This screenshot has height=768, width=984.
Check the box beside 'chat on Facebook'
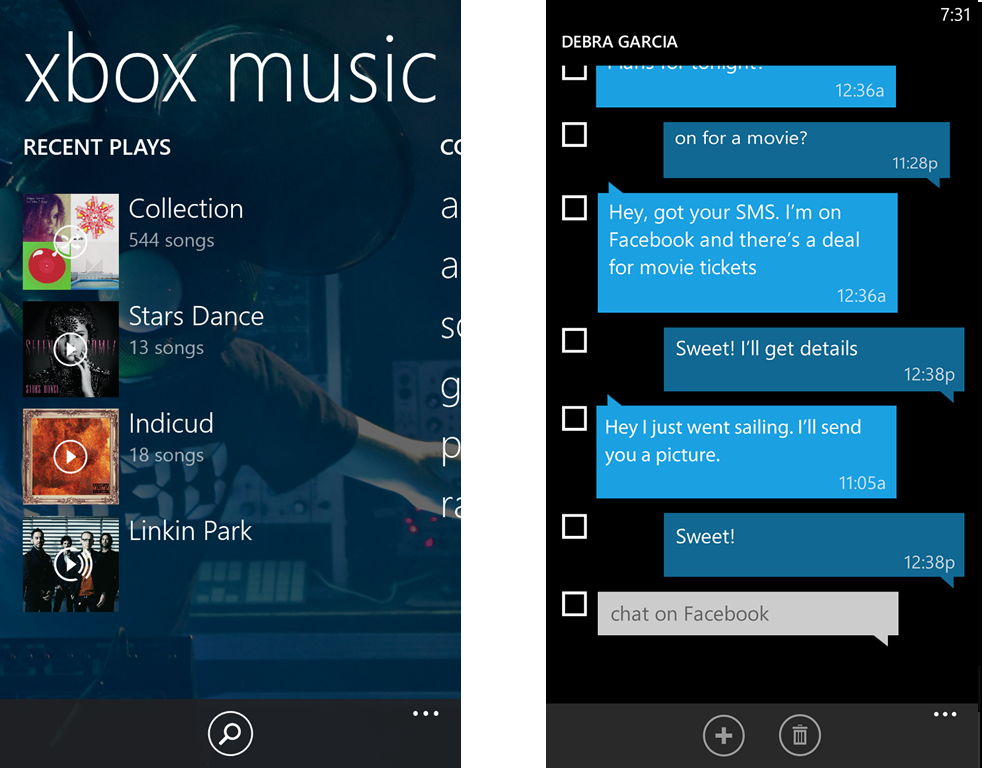574,604
